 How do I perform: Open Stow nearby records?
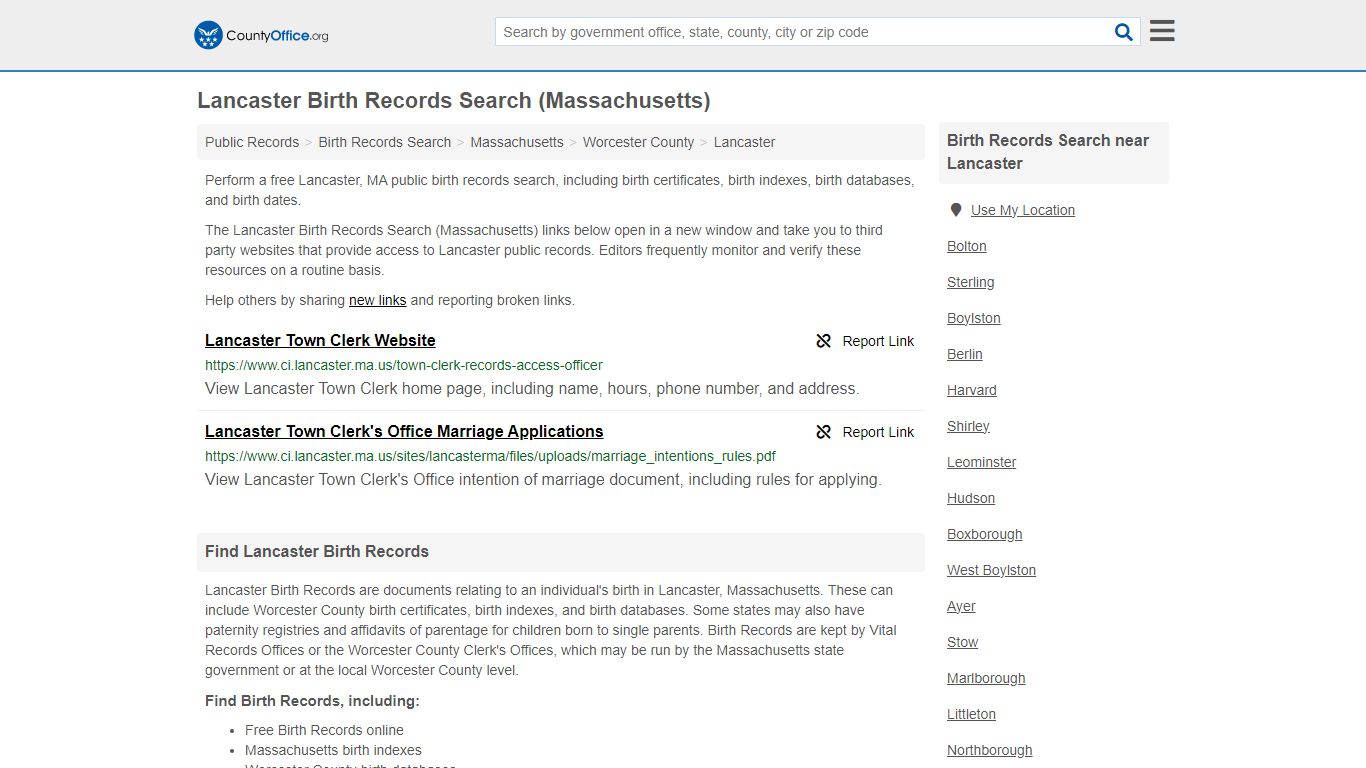(963, 642)
